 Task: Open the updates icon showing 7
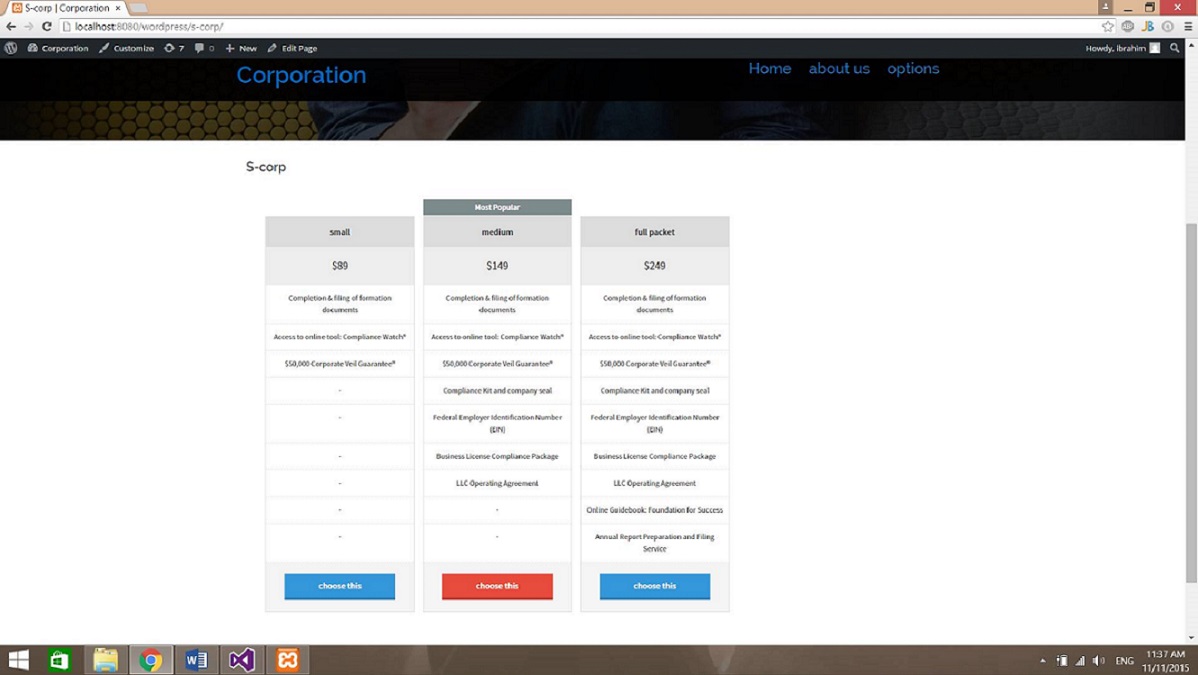[x=174, y=48]
